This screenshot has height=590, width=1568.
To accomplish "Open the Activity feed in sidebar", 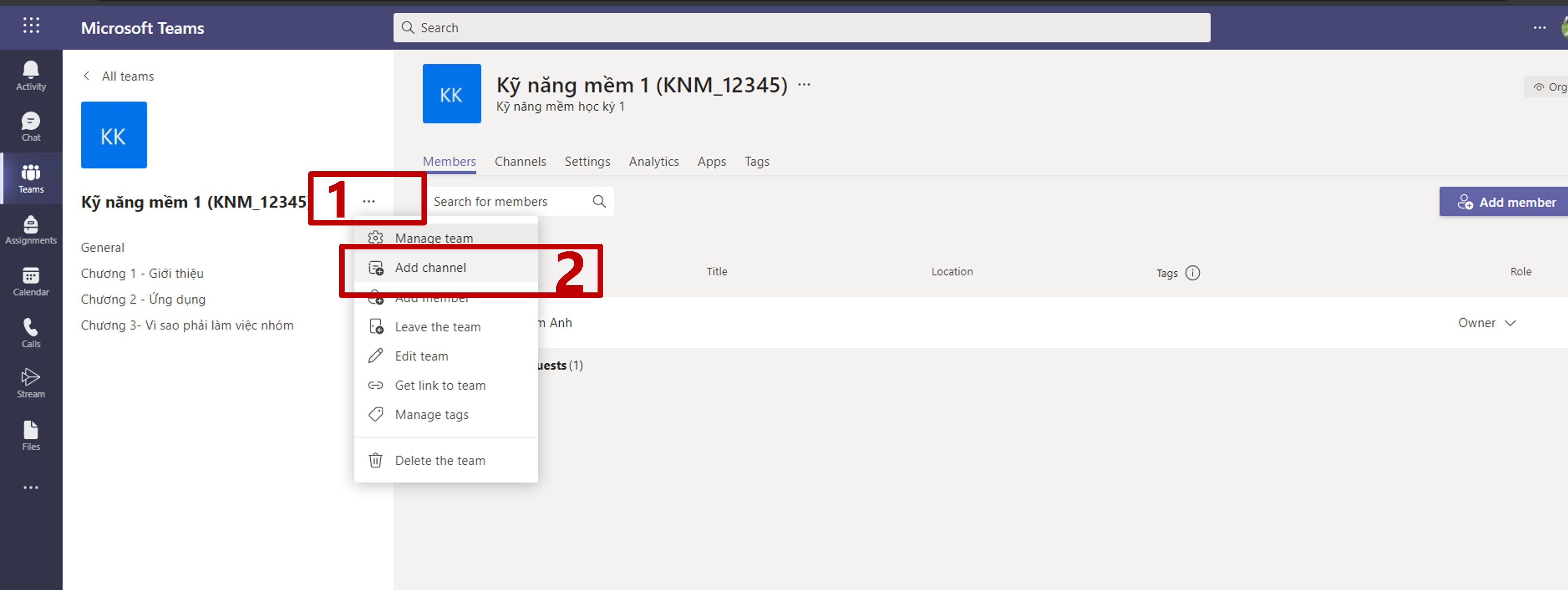I will [x=30, y=76].
